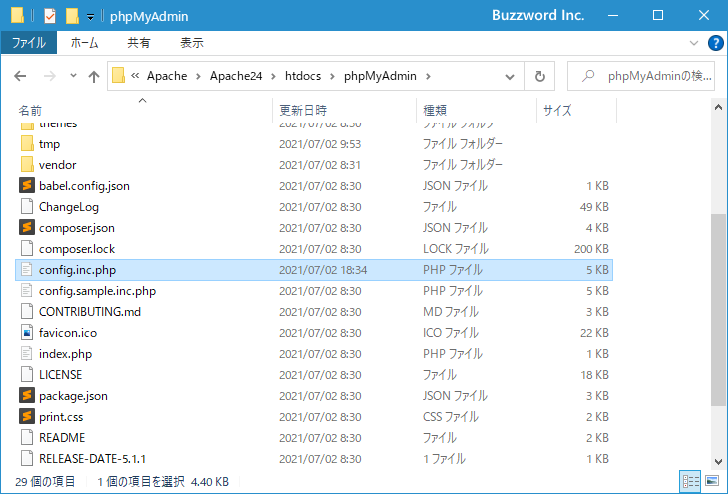728x494 pixels.
Task: Click the htdocs breadcrumb segment
Action: 303,76
